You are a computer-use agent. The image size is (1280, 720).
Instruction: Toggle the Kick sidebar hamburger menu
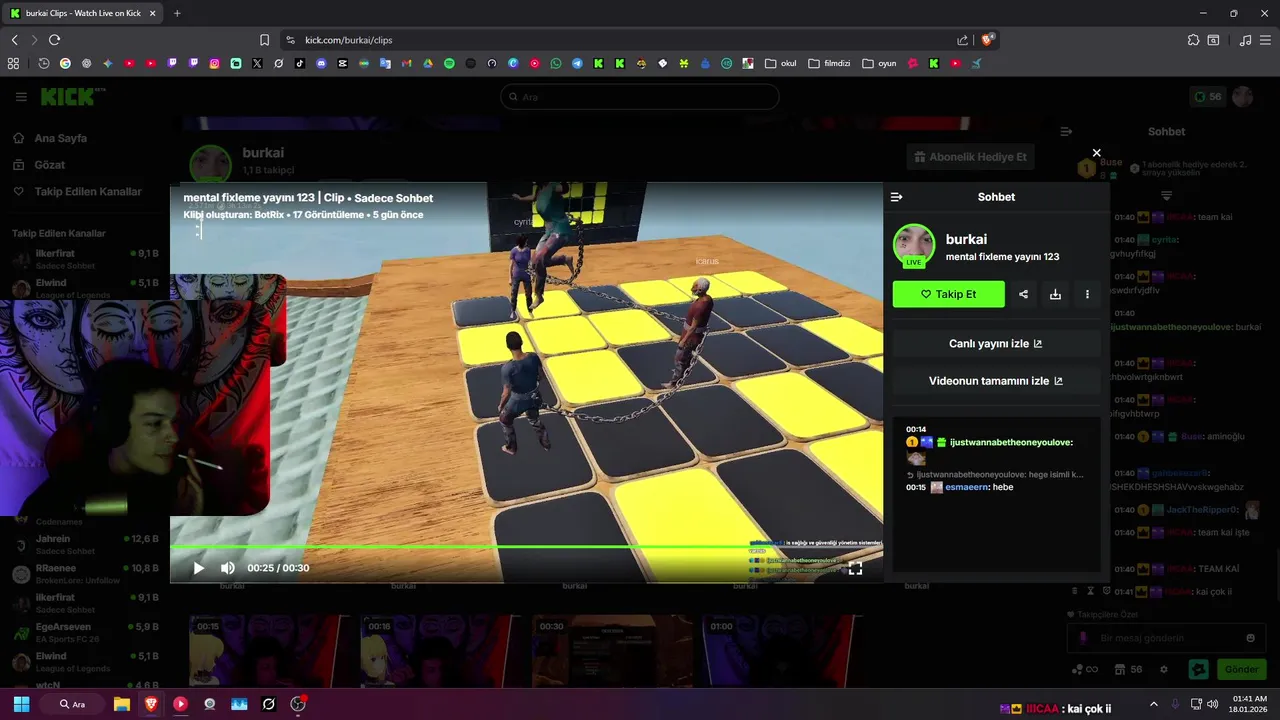pyautogui.click(x=21, y=97)
